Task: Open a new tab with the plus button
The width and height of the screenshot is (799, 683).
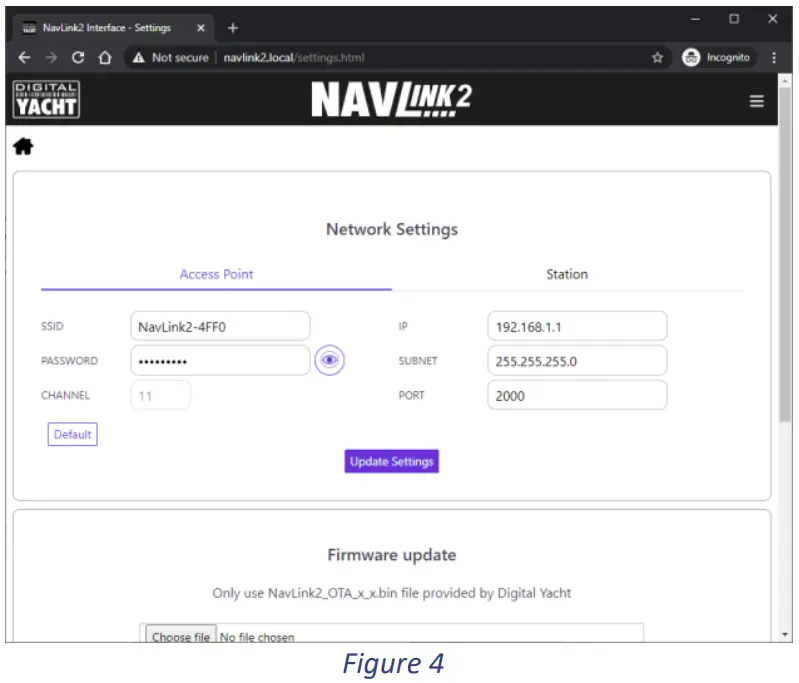Action: (233, 28)
